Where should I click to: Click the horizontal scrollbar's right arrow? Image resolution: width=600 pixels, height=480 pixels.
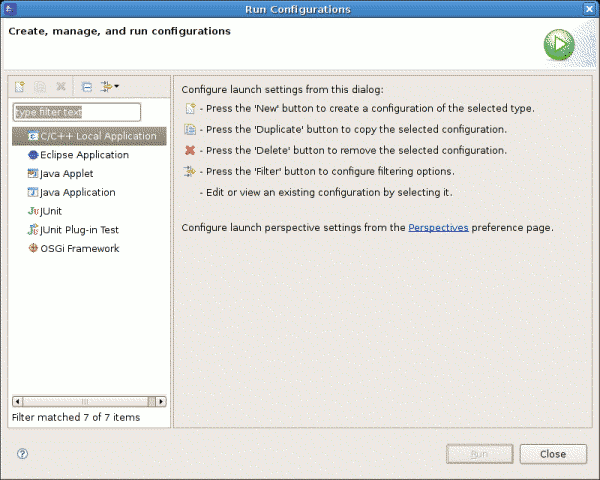coord(159,401)
